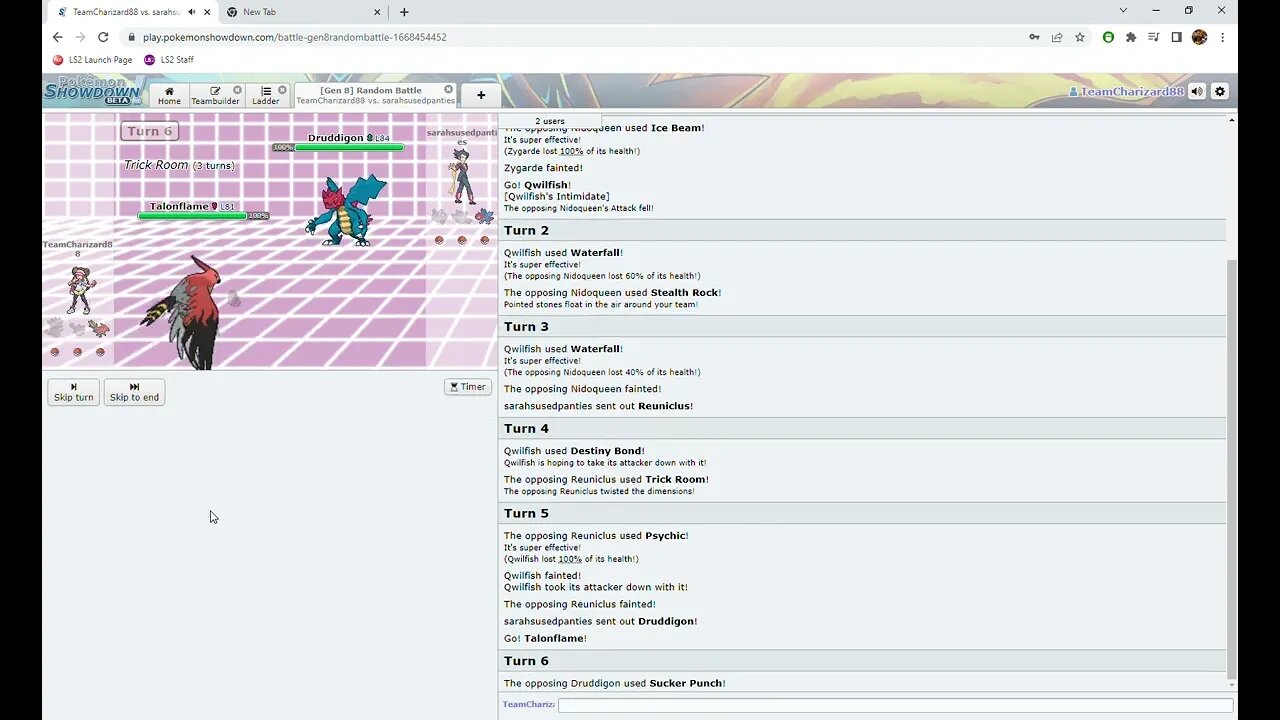Click 'Qwilfish used Destiny Bond' log line
Screen dimensions: 1280x720
click(574, 451)
